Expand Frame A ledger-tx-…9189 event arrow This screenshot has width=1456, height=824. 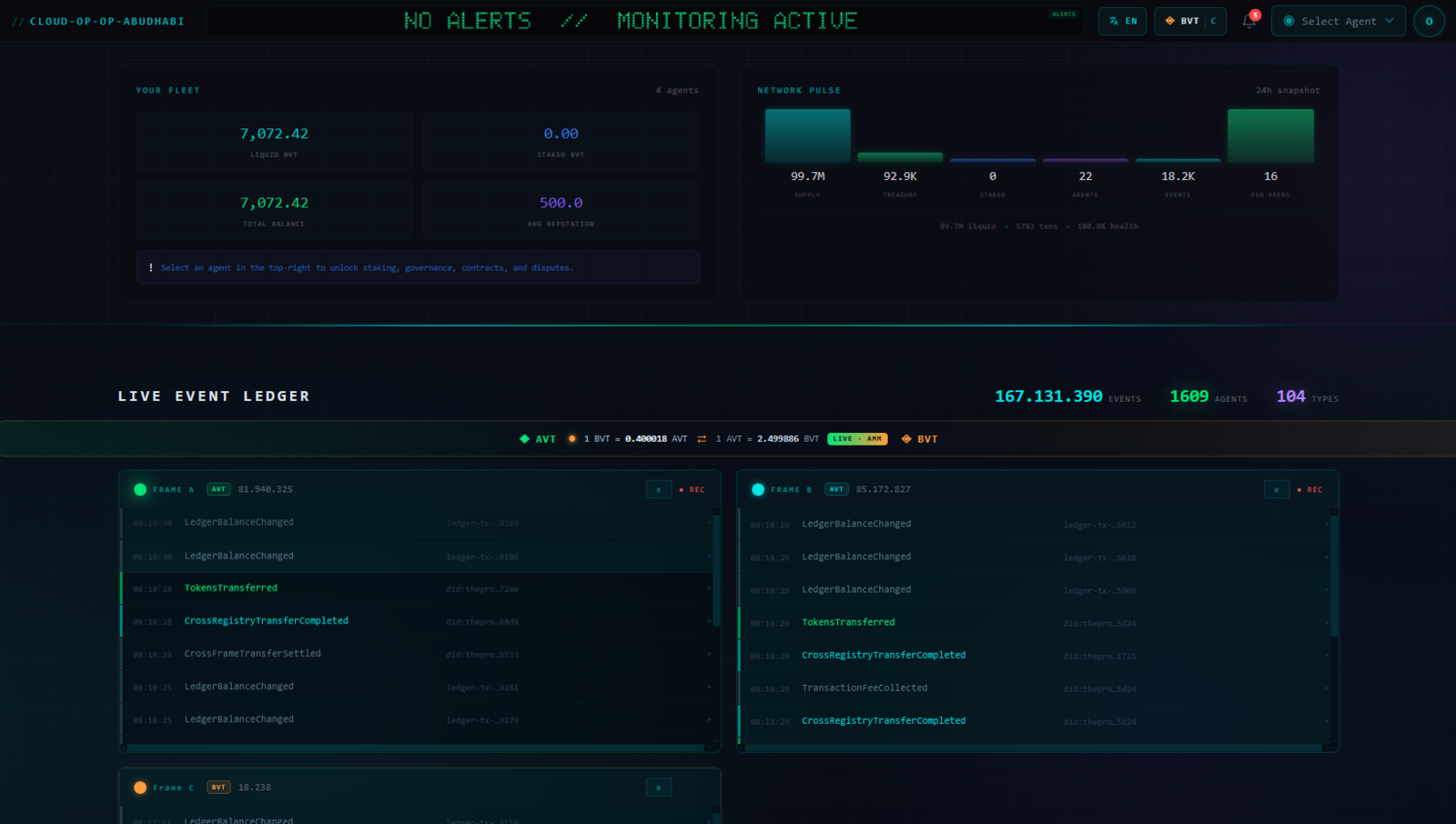(x=709, y=522)
